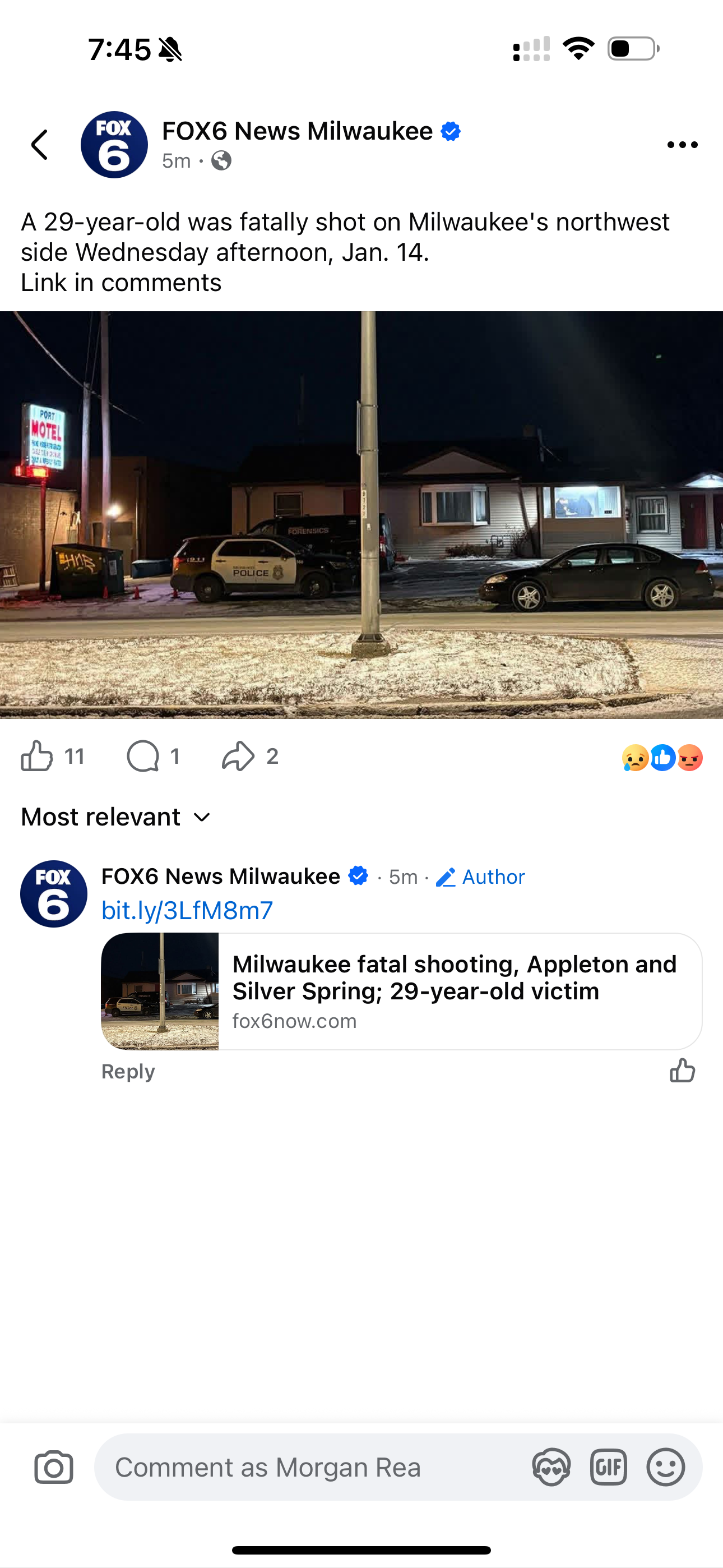Open the GIF picker
The height and width of the screenshot is (1568, 723).
point(609,1467)
